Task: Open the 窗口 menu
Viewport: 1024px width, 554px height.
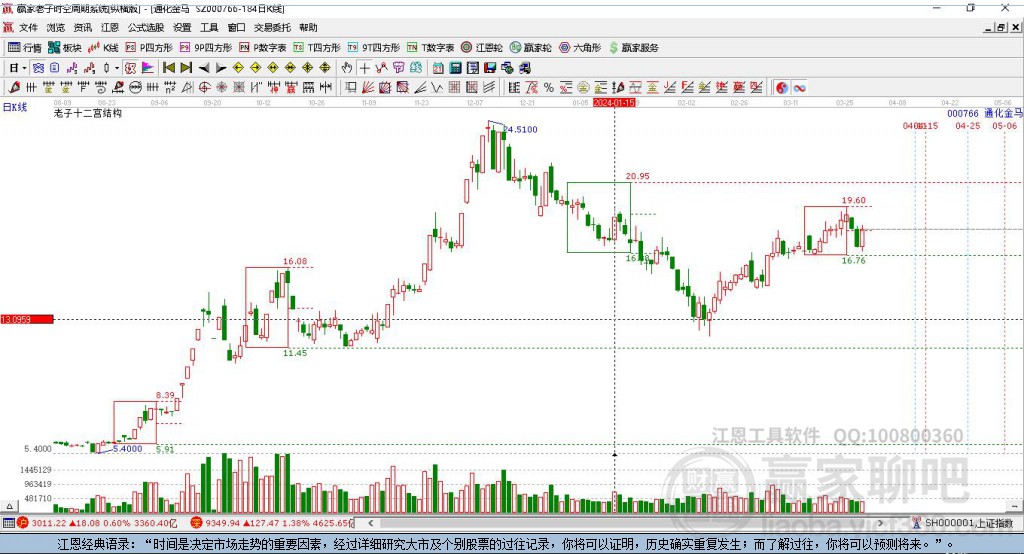Action: coord(236,27)
